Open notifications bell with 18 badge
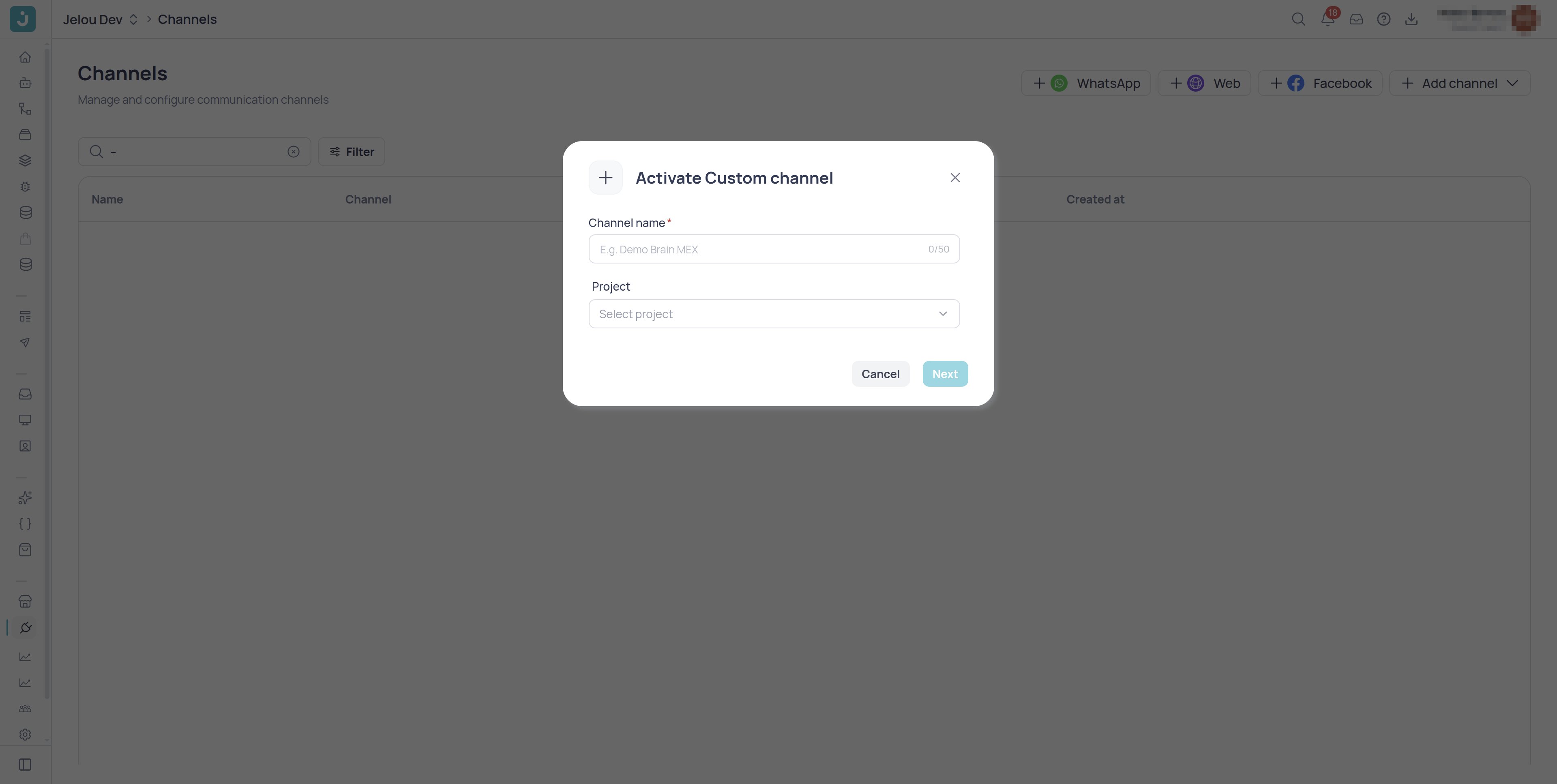Viewport: 1557px width, 784px height. point(1328,19)
